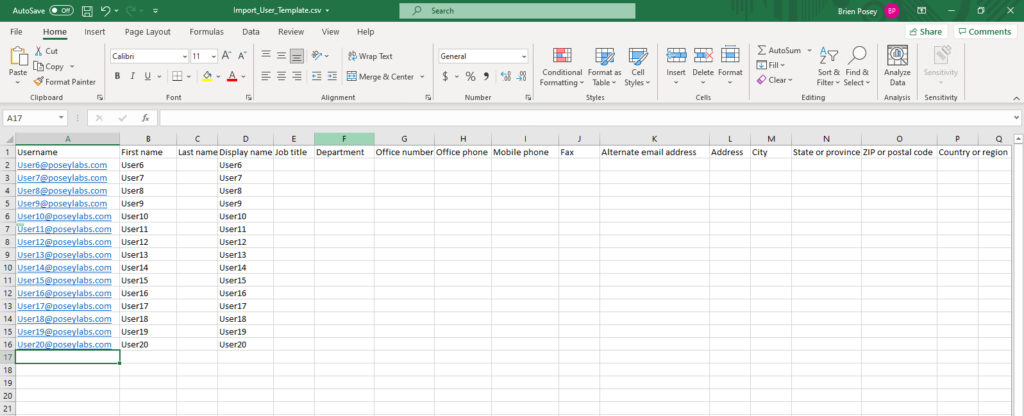
Task: Open Find & Select menu
Action: coord(856,67)
